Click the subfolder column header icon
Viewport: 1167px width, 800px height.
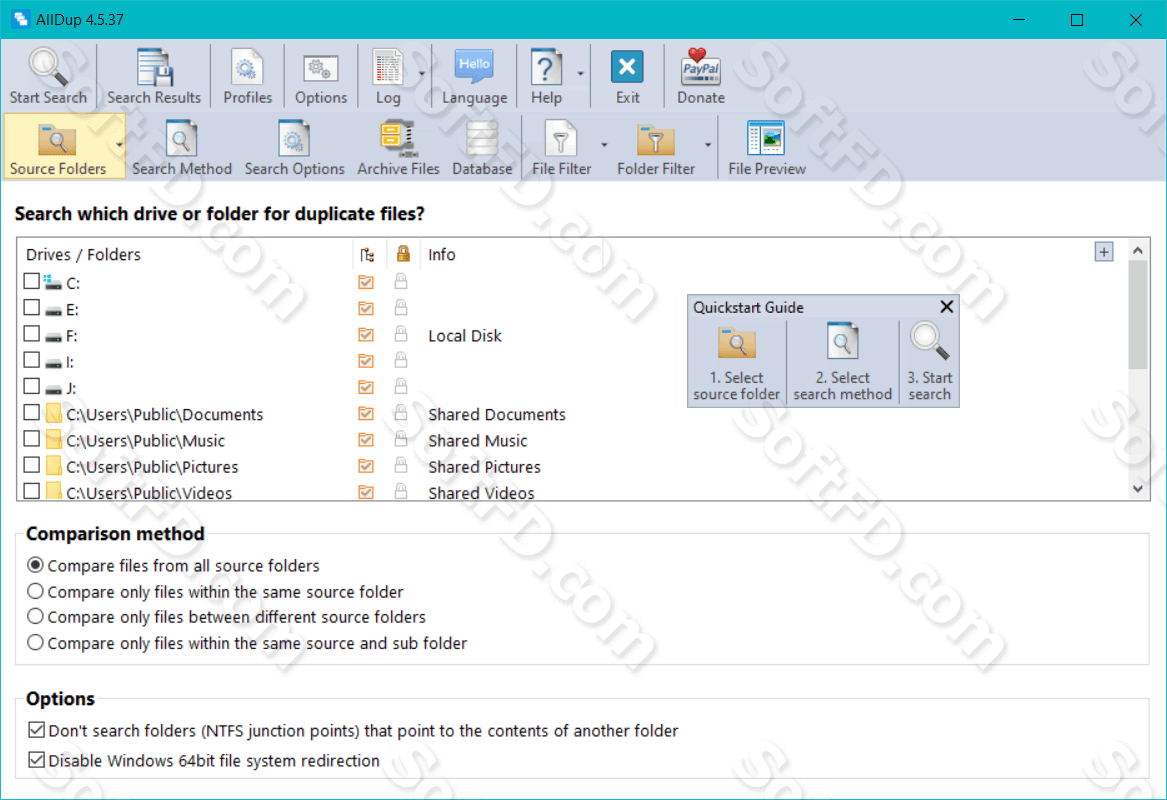click(x=367, y=255)
